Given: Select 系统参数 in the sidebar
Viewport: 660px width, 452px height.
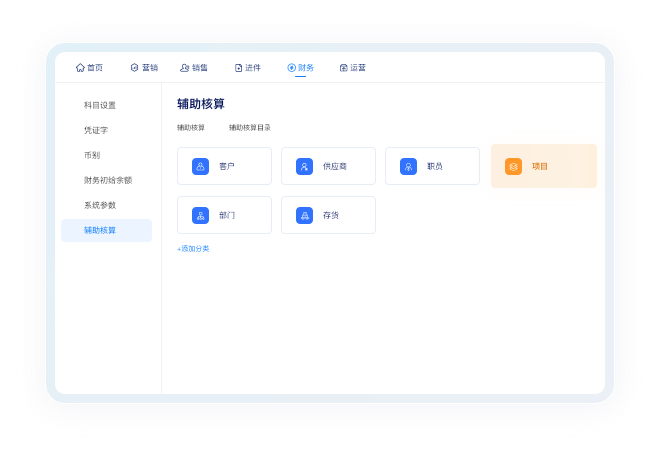Looking at the screenshot, I should click(100, 205).
